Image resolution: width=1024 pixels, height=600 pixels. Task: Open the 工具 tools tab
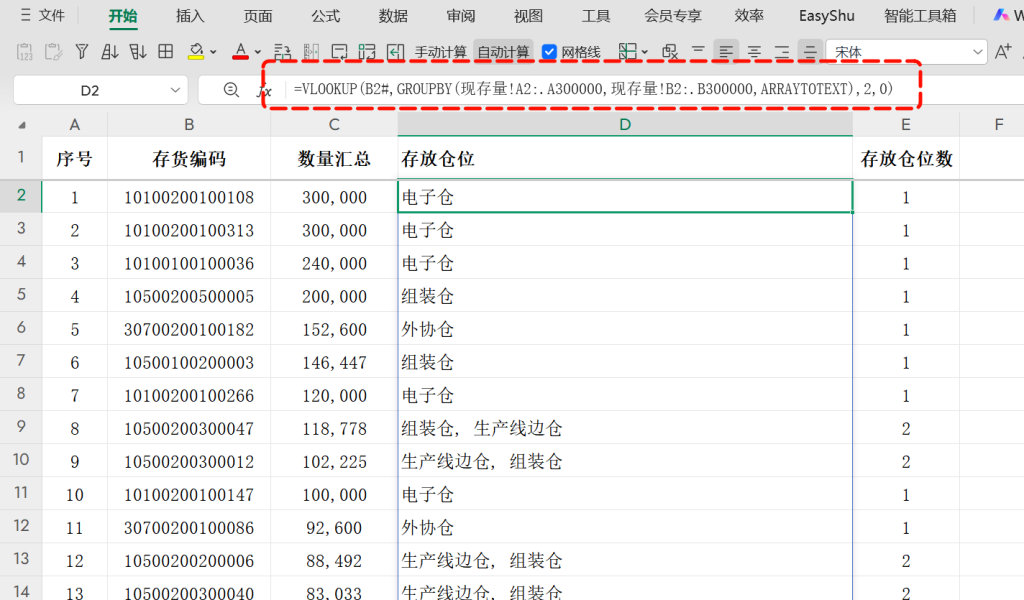pos(596,16)
